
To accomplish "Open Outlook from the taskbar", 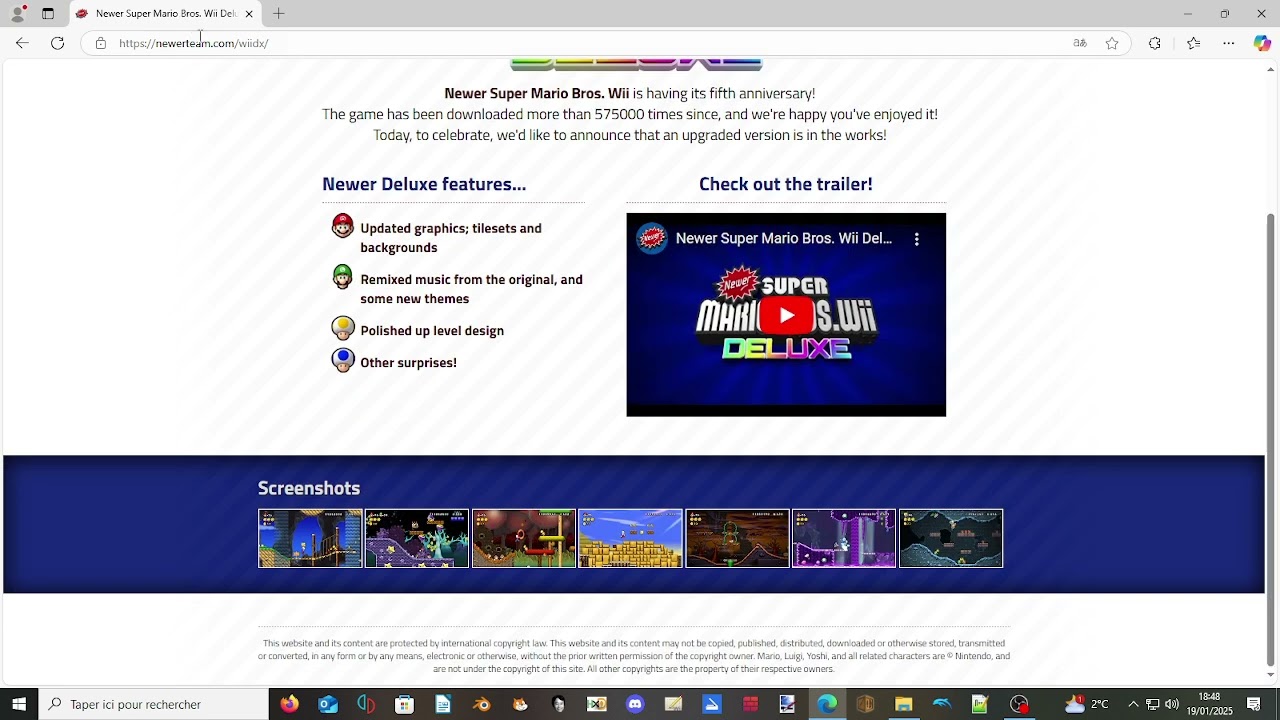I will tap(328, 704).
